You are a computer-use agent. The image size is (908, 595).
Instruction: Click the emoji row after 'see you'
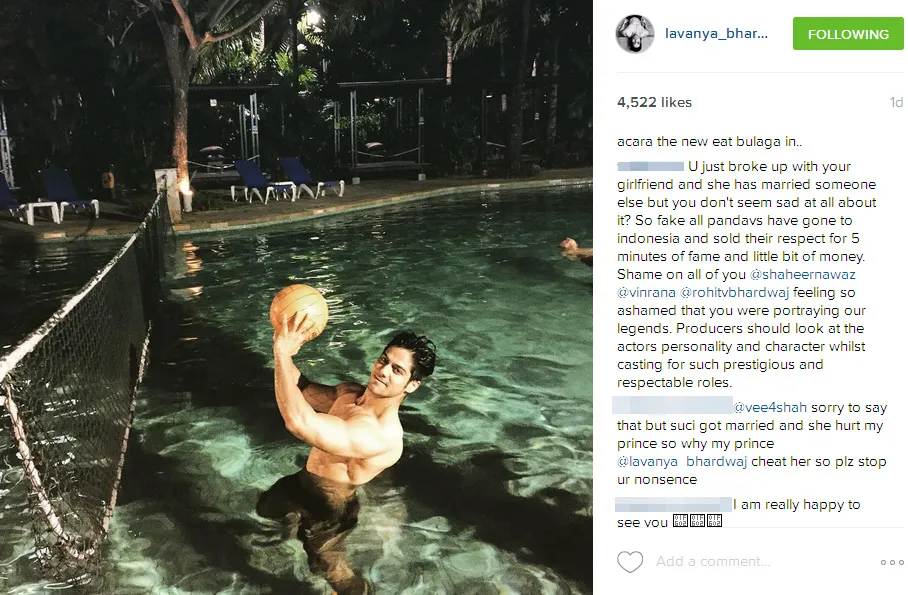click(x=697, y=521)
